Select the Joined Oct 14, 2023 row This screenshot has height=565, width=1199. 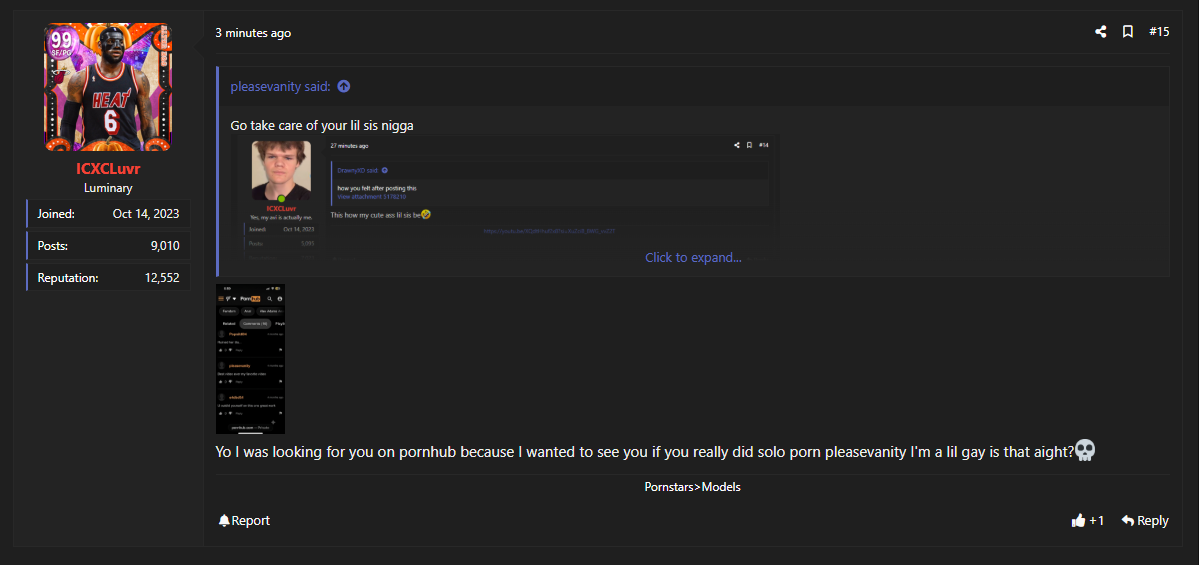tap(108, 214)
